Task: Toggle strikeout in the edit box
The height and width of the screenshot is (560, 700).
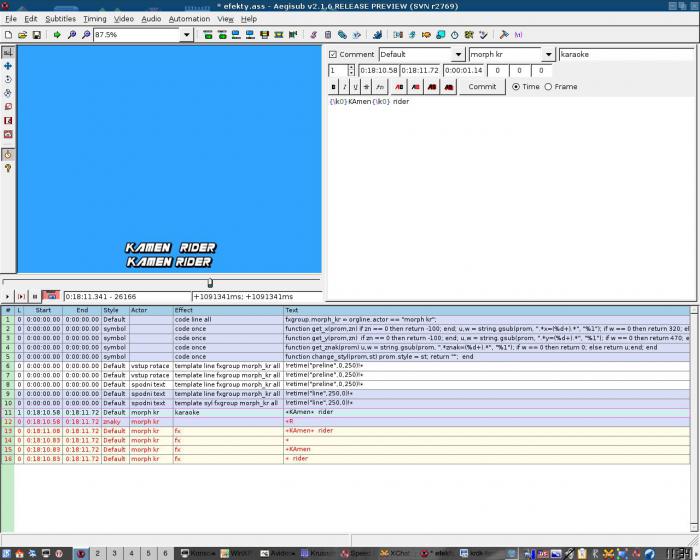Action: pos(366,87)
